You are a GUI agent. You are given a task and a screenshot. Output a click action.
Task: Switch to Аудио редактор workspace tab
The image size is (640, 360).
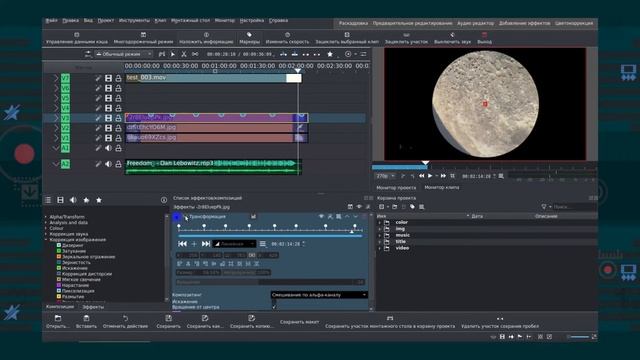[x=475, y=23]
